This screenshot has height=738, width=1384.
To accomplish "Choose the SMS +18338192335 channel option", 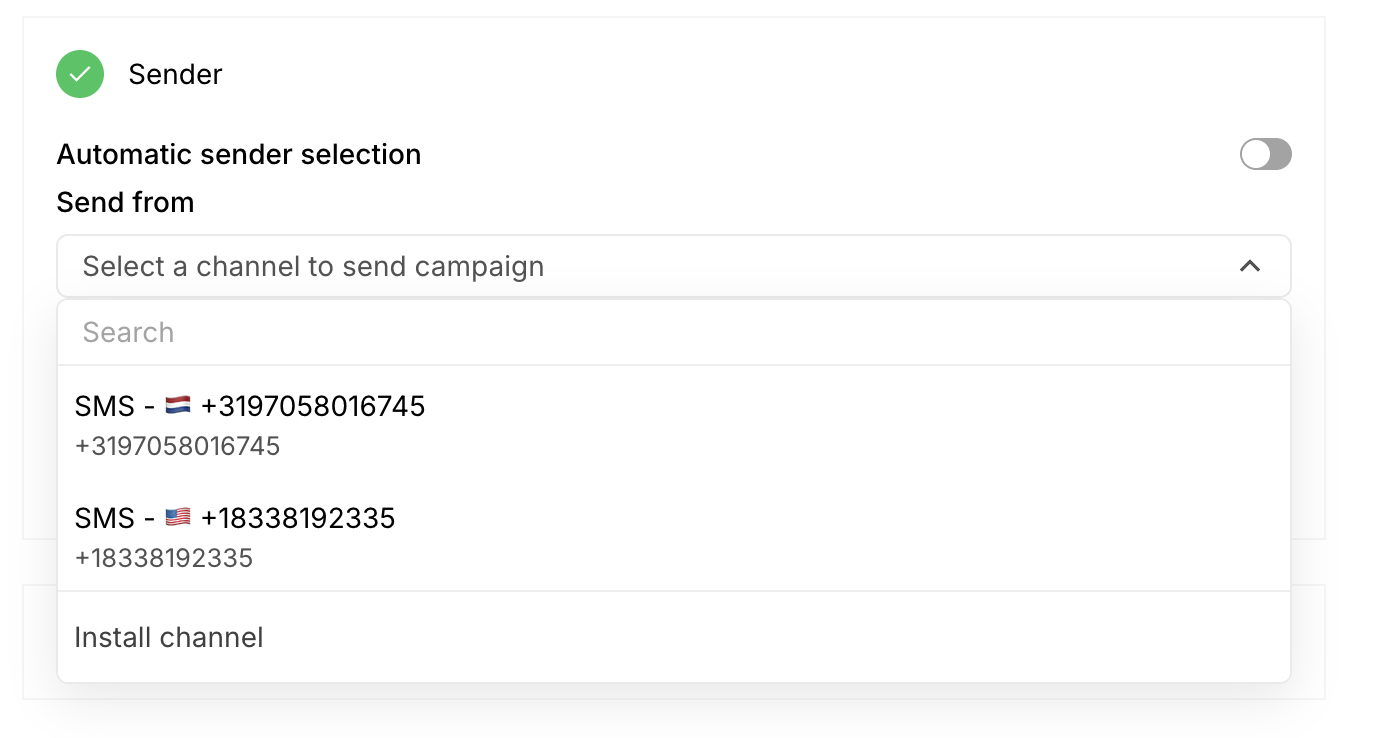I will pyautogui.click(x=674, y=536).
